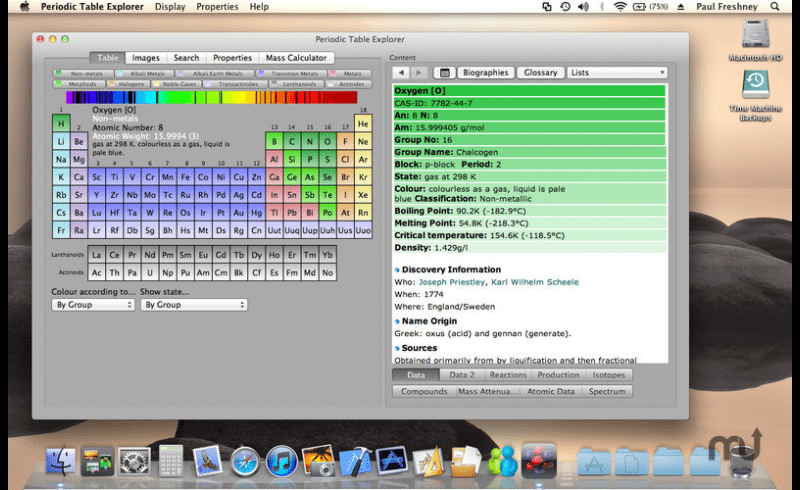Viewport: 800px width, 490px height.
Task: Open System Preferences gear in dock
Action: (134, 461)
